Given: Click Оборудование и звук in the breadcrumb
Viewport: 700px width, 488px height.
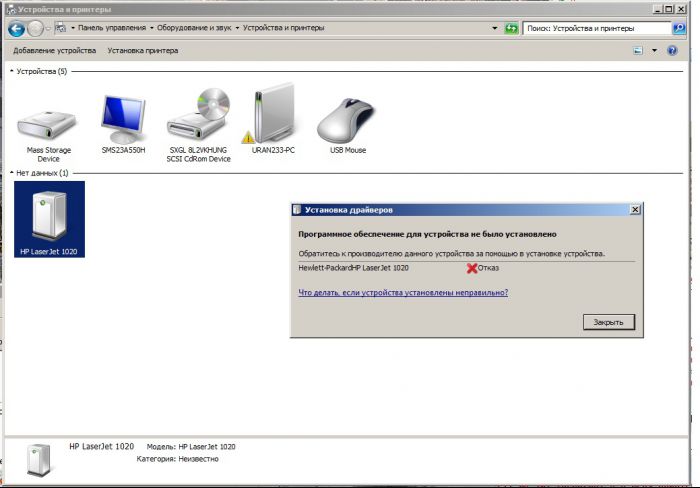Looking at the screenshot, I should click(198, 28).
